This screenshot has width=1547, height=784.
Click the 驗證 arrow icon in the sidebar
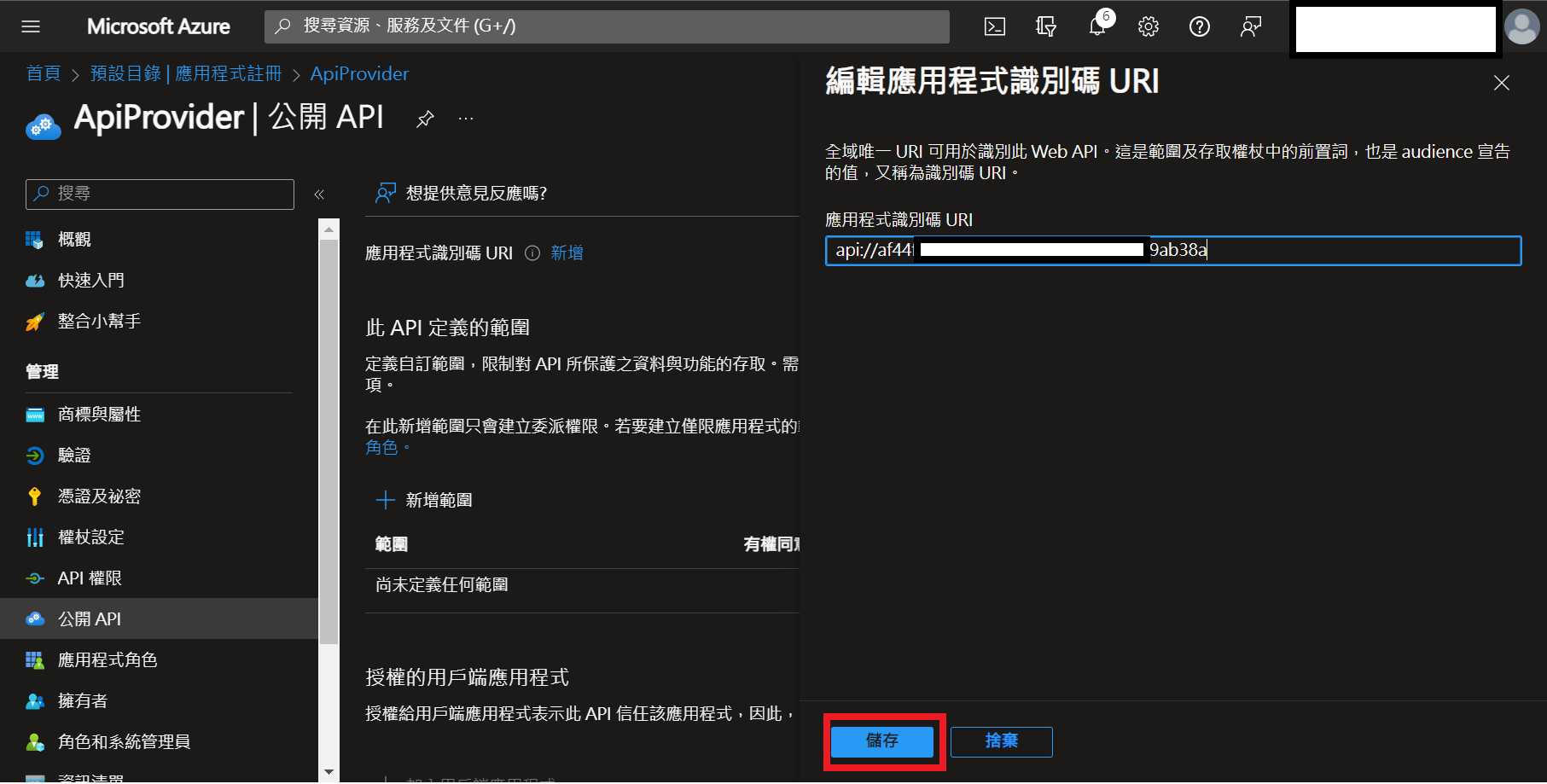tap(35, 456)
